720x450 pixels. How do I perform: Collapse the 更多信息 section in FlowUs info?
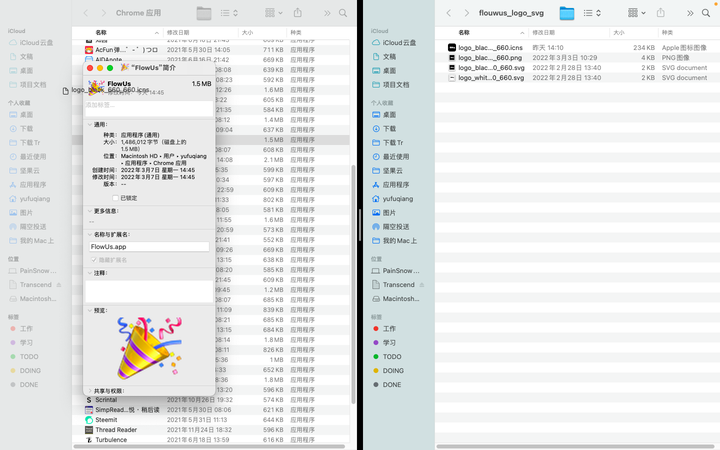pos(90,211)
